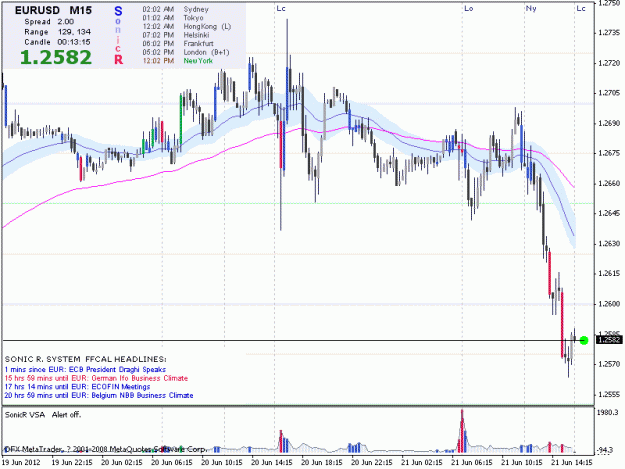This screenshot has height=469, width=625.
Task: Select the 05:02 PM London (B+1) row
Action: tap(186, 52)
